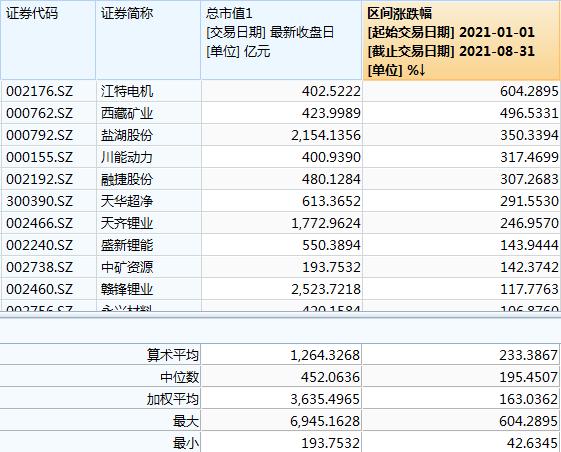The height and width of the screenshot is (452, 561).
Task: Select maximum market cap value 6,945.1628
Action: [325, 421]
